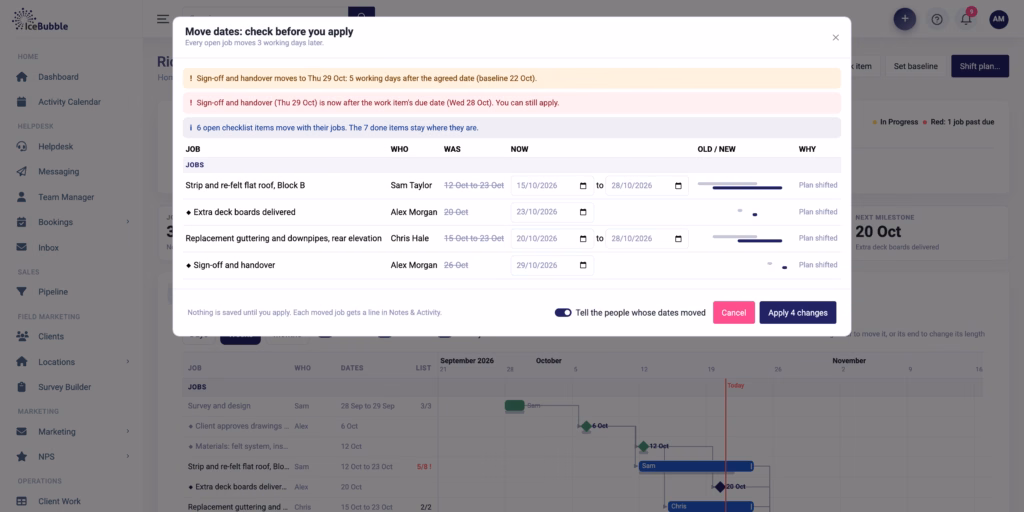
Task: Click the Cancel button
Action: (733, 313)
